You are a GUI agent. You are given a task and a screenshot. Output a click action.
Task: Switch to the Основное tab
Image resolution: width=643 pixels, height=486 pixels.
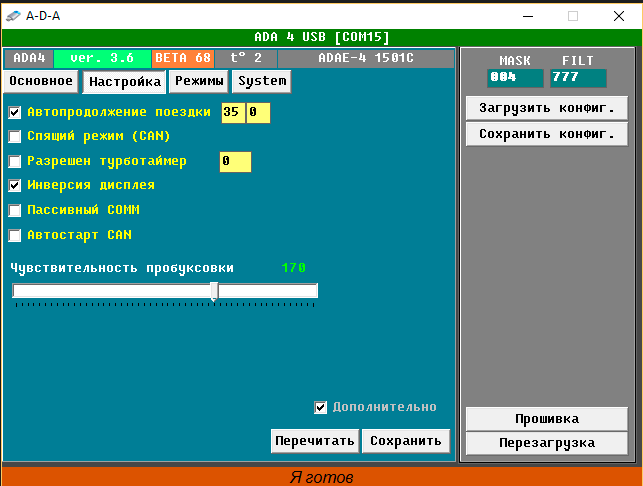(x=41, y=81)
